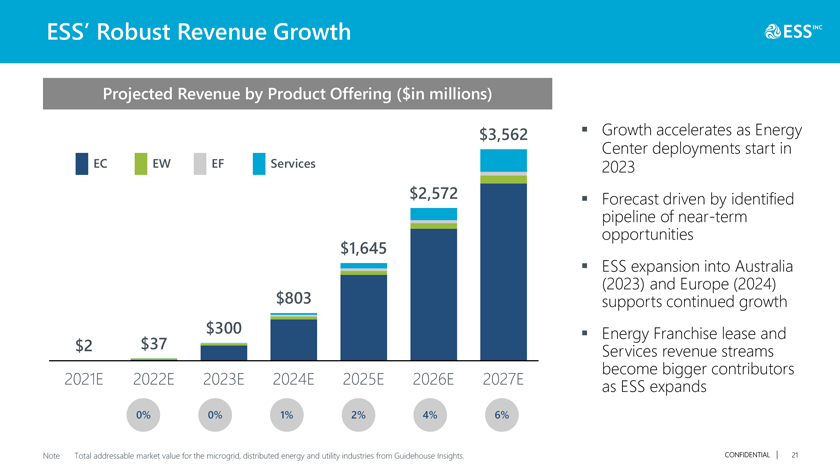Click the 'Projected Revenue by Product Offering' header

pyautogui.click(x=297, y=94)
